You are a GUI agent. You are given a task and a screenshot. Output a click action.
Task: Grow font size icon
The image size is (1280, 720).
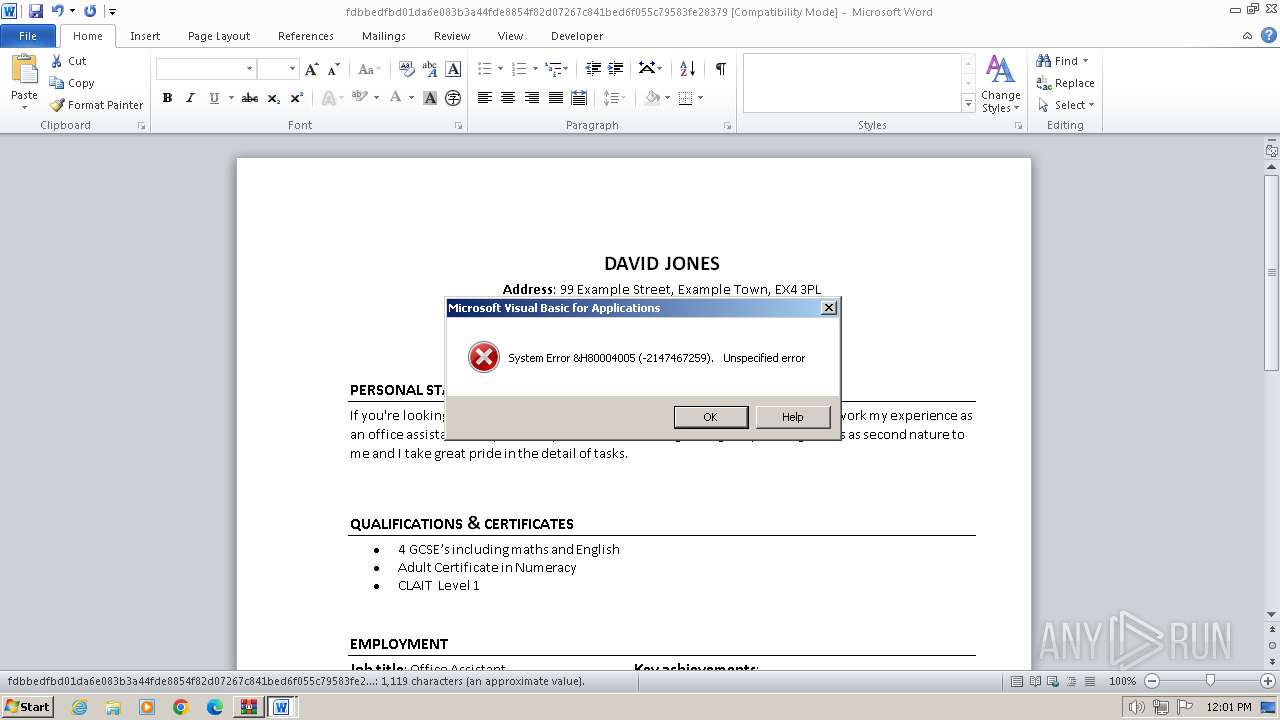click(x=312, y=69)
